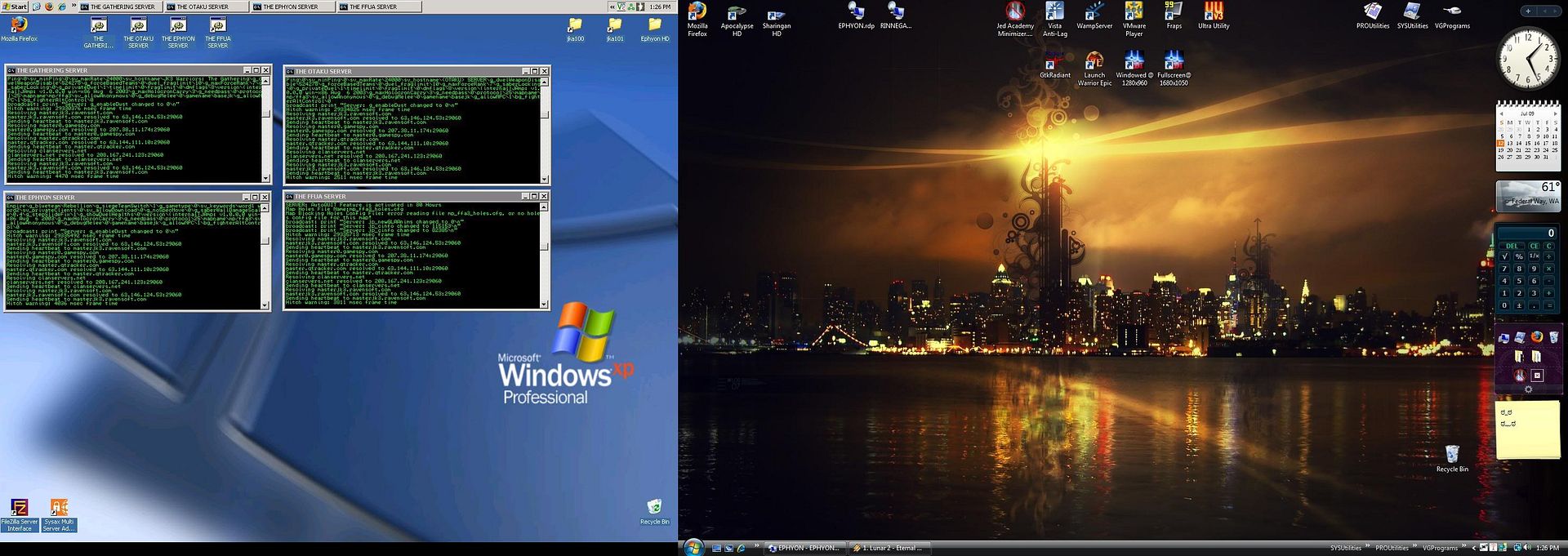This screenshot has width=1568, height=556.
Task: Launch VMware Player icon
Action: click(x=1134, y=20)
